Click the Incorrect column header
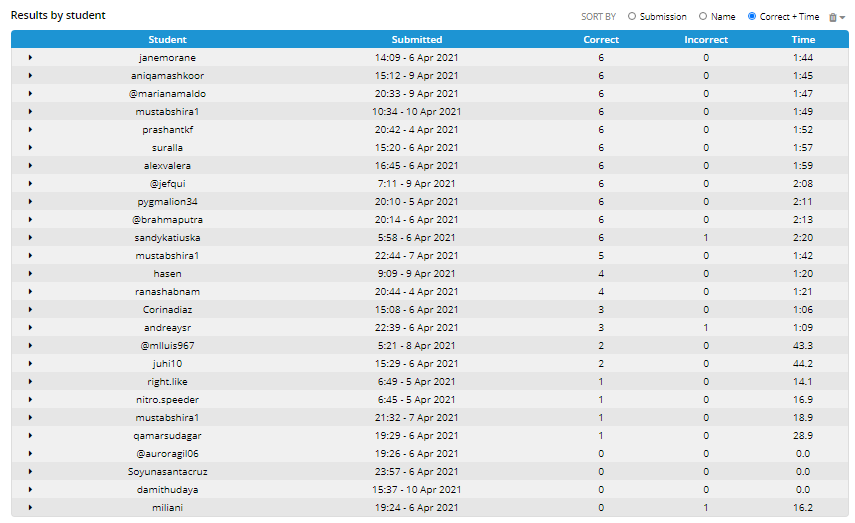 706,39
